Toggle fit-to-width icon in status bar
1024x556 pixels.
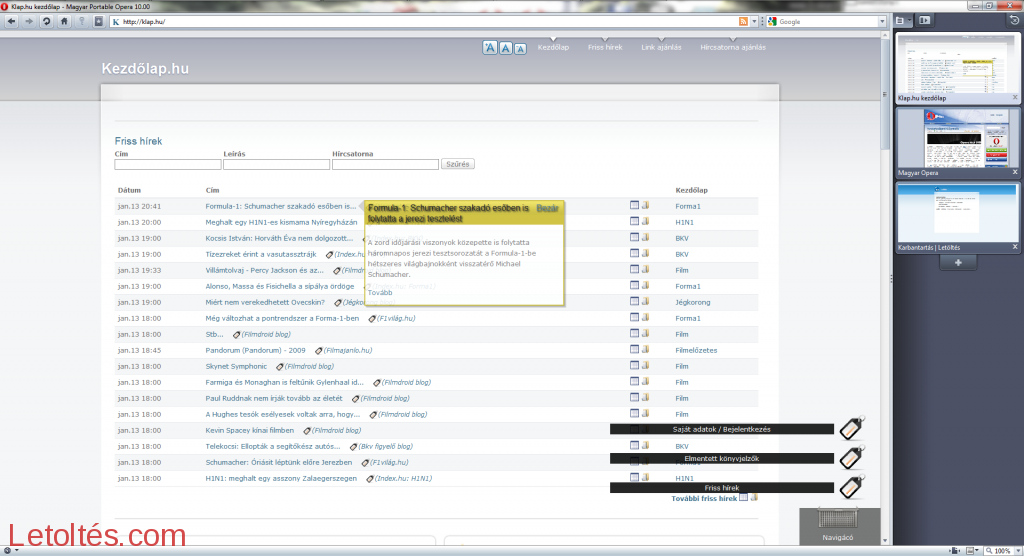click(x=956, y=551)
